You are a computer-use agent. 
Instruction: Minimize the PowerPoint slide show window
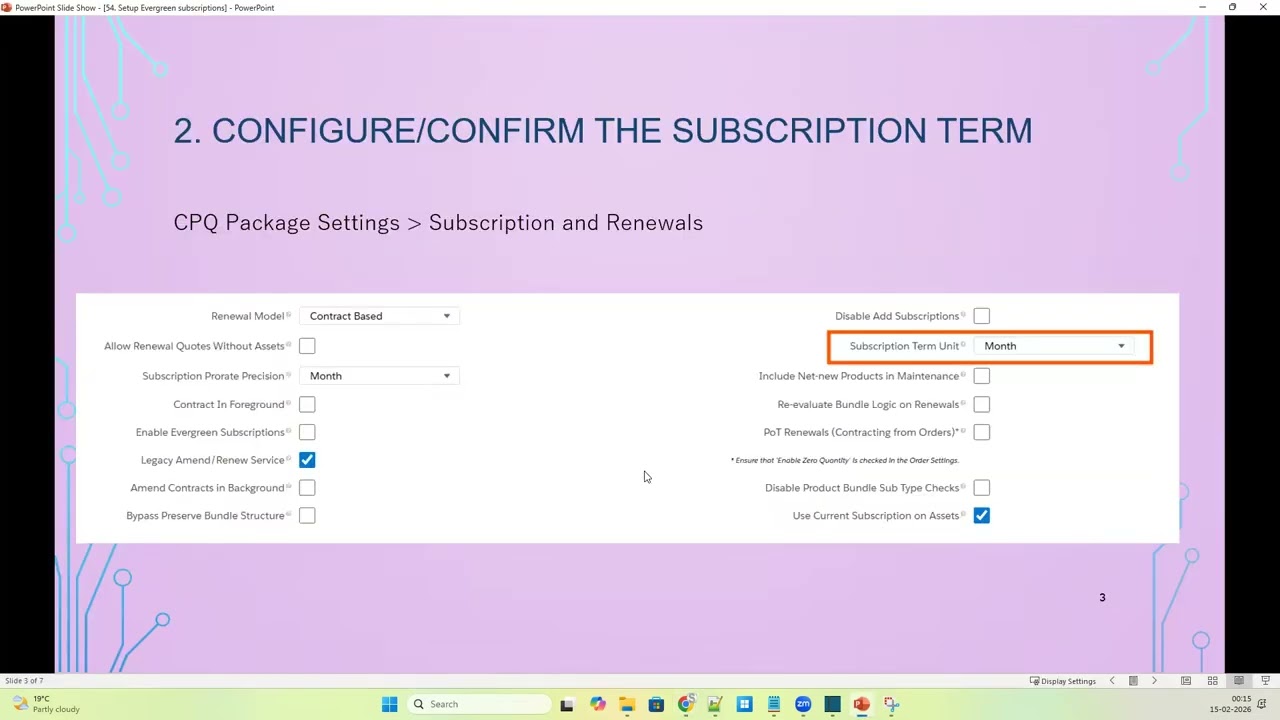[1202, 7]
